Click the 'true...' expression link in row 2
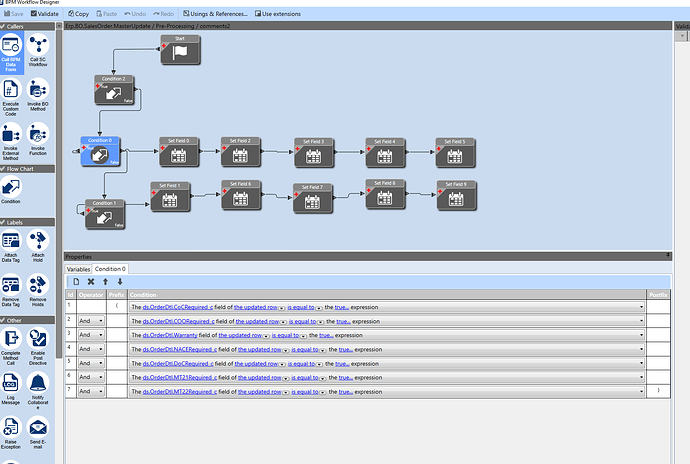 coord(344,321)
